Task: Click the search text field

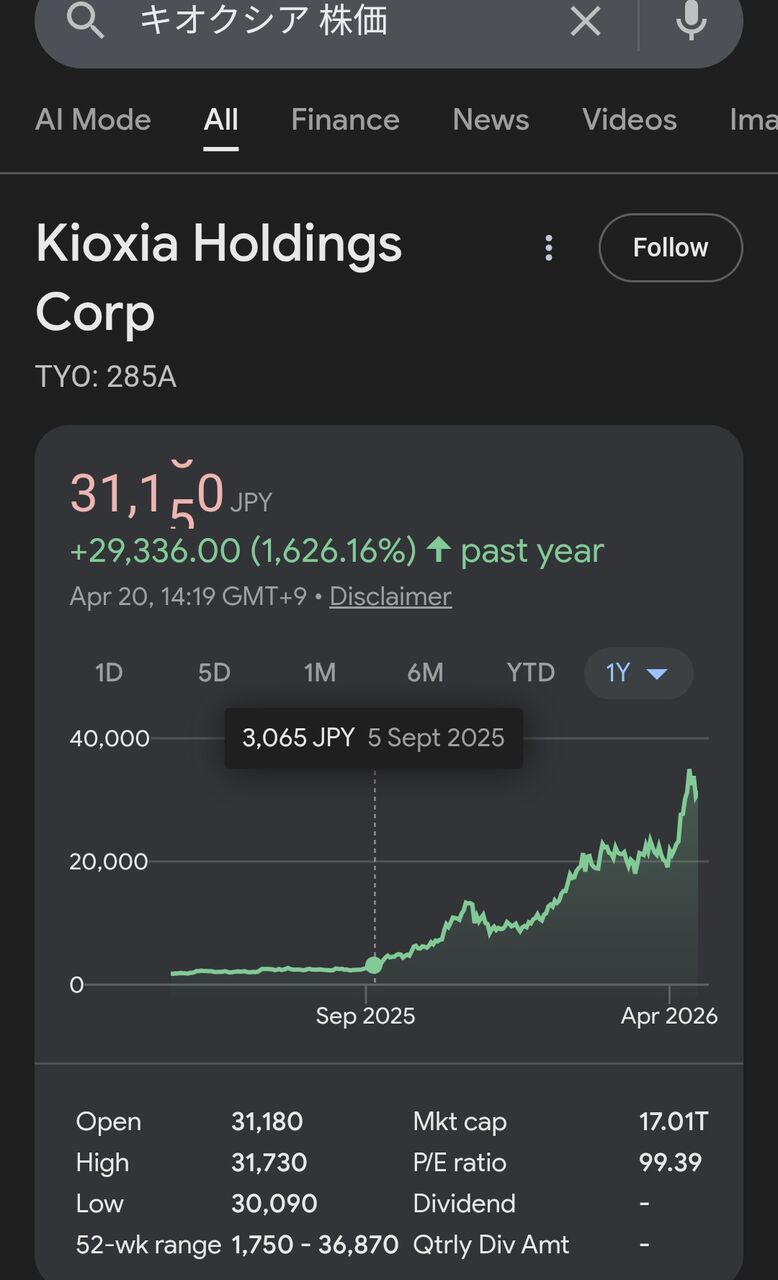Action: pos(340,20)
